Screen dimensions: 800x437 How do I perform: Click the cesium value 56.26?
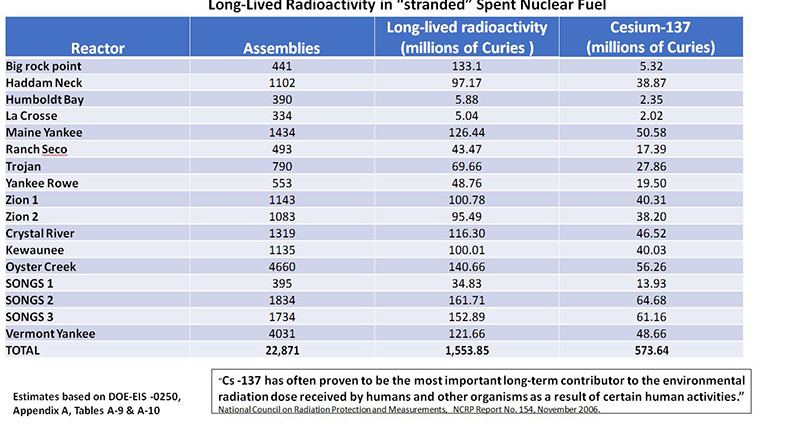pyautogui.click(x=652, y=267)
